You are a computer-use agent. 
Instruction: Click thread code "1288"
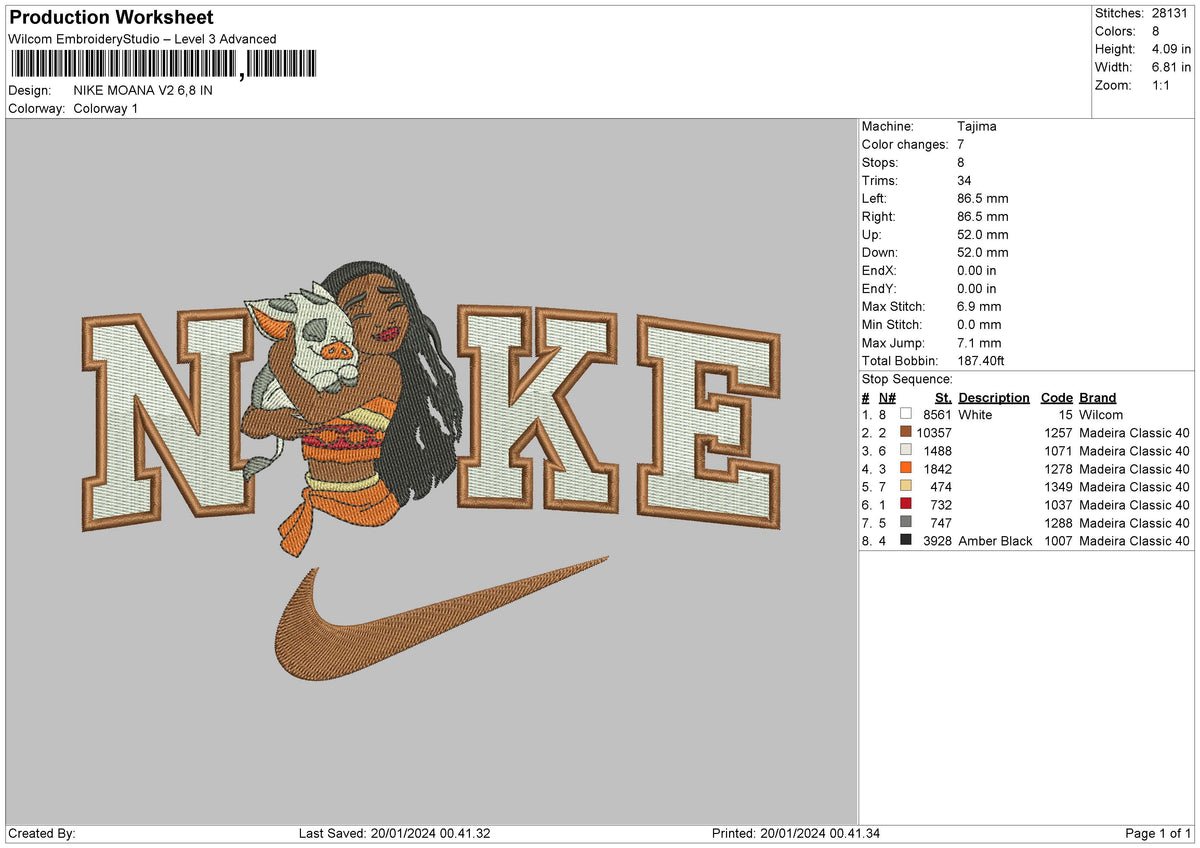point(1057,522)
